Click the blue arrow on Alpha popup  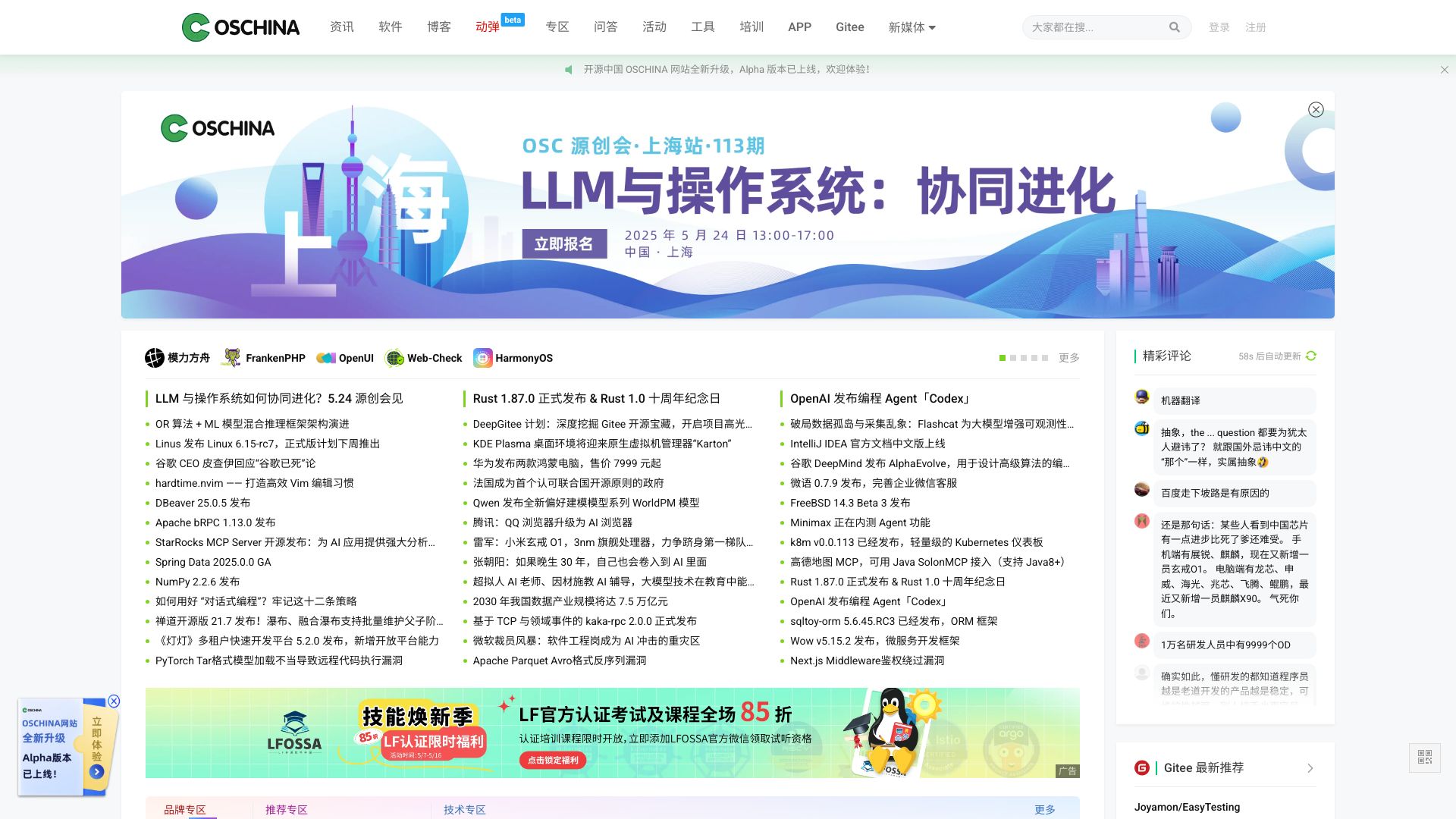(97, 772)
